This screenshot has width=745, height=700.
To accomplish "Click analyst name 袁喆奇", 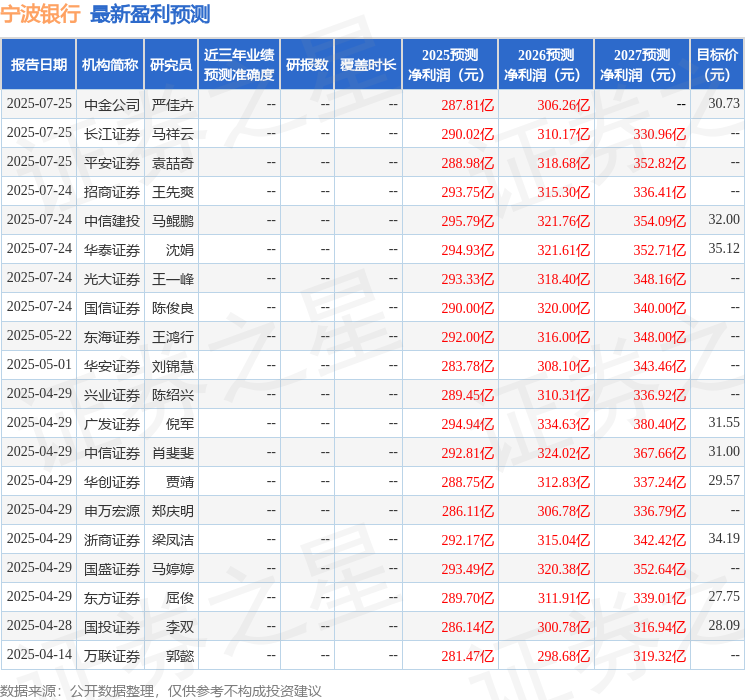I will click(172, 163).
